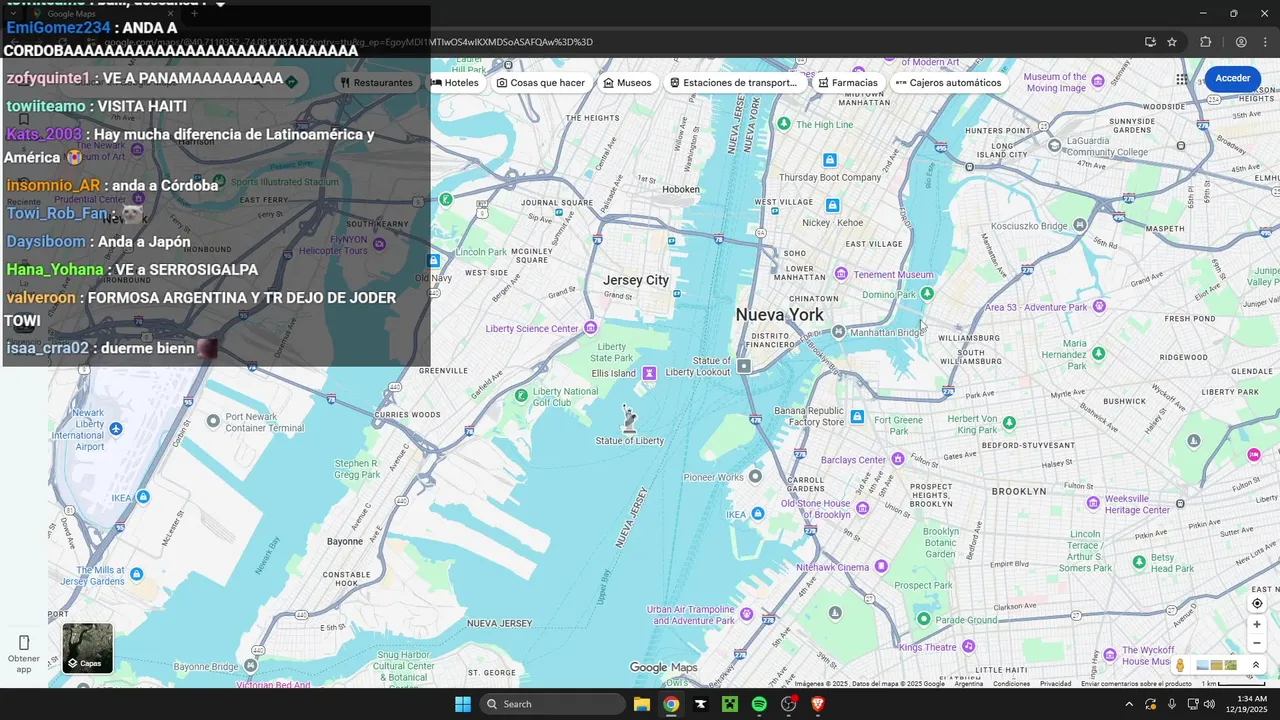
Task: Click the Pioneer Works label
Action: (x=714, y=478)
